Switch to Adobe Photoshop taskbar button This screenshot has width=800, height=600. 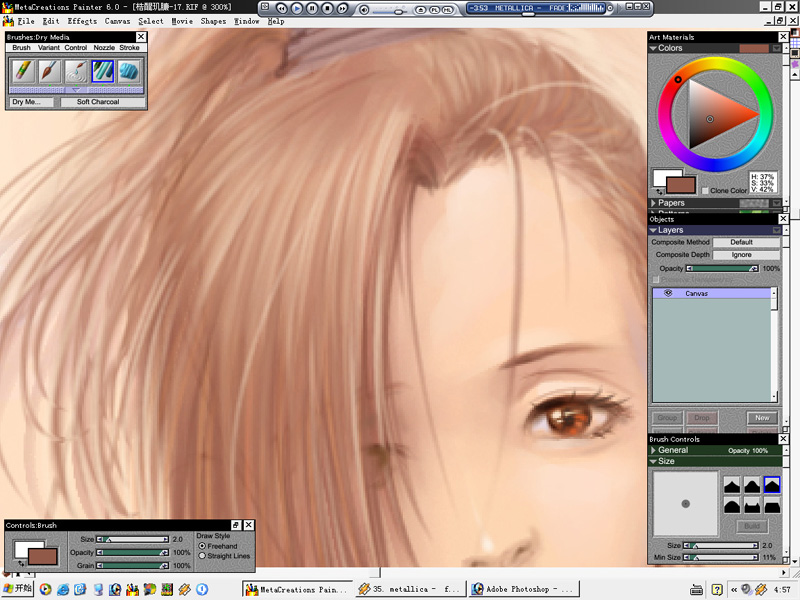pos(524,589)
